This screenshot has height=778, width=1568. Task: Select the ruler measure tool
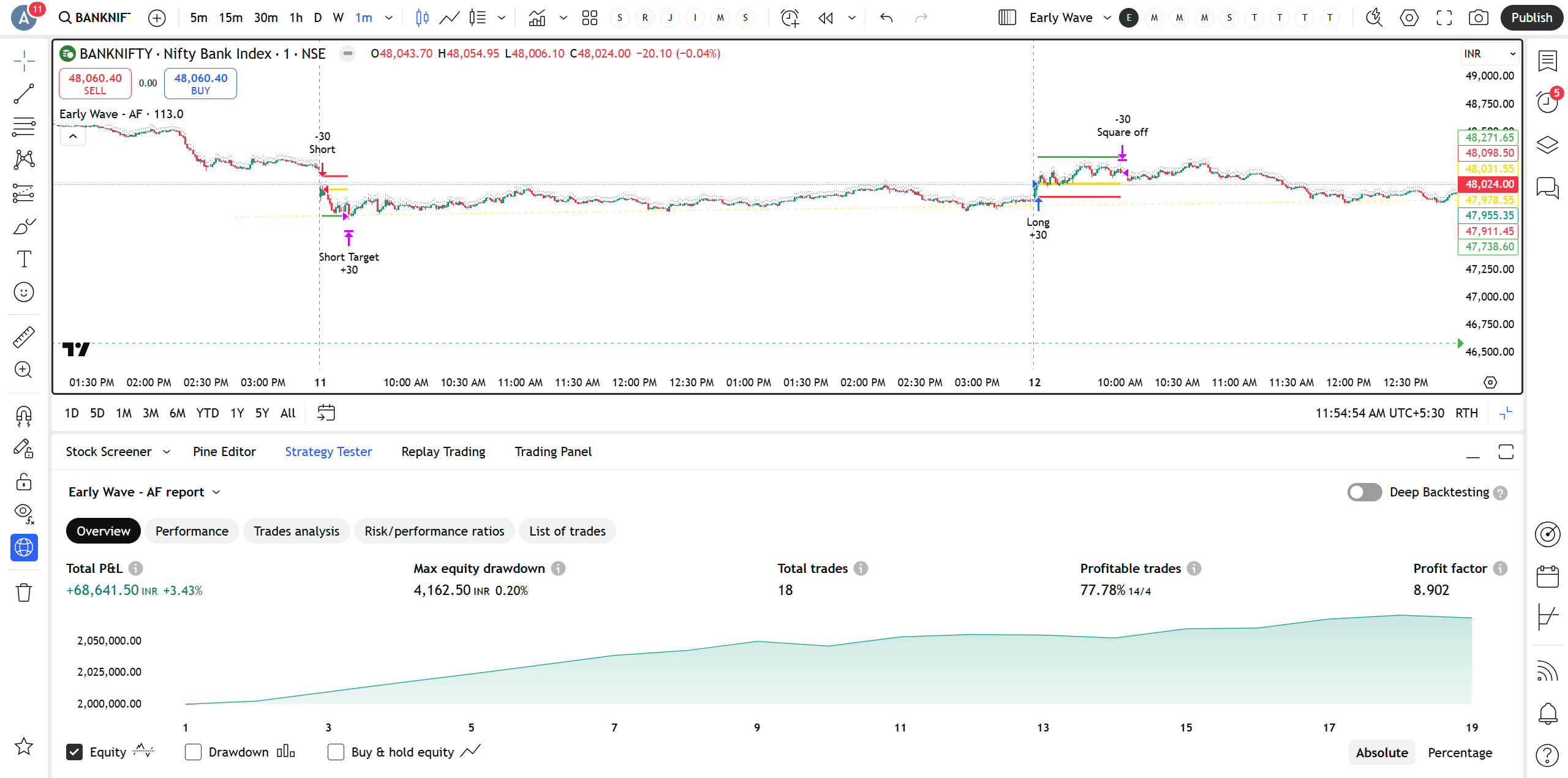[x=24, y=337]
